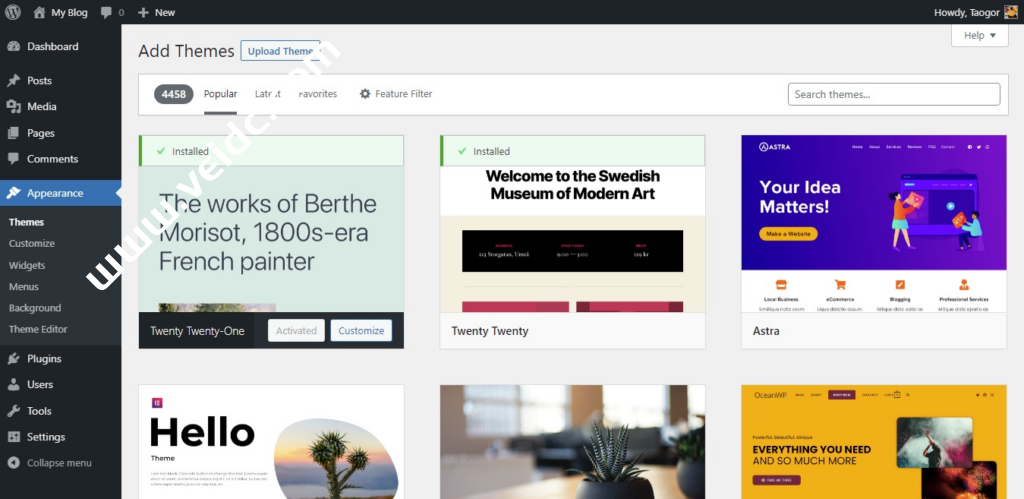The width and height of the screenshot is (1024, 499).
Task: Click the Settings sliders icon
Action: click(x=14, y=437)
